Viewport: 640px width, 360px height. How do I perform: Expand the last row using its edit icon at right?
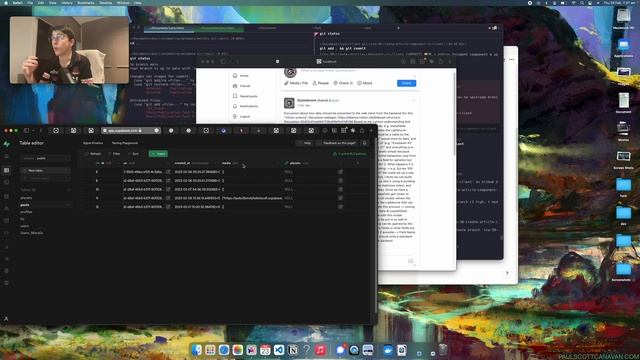tap(340, 207)
